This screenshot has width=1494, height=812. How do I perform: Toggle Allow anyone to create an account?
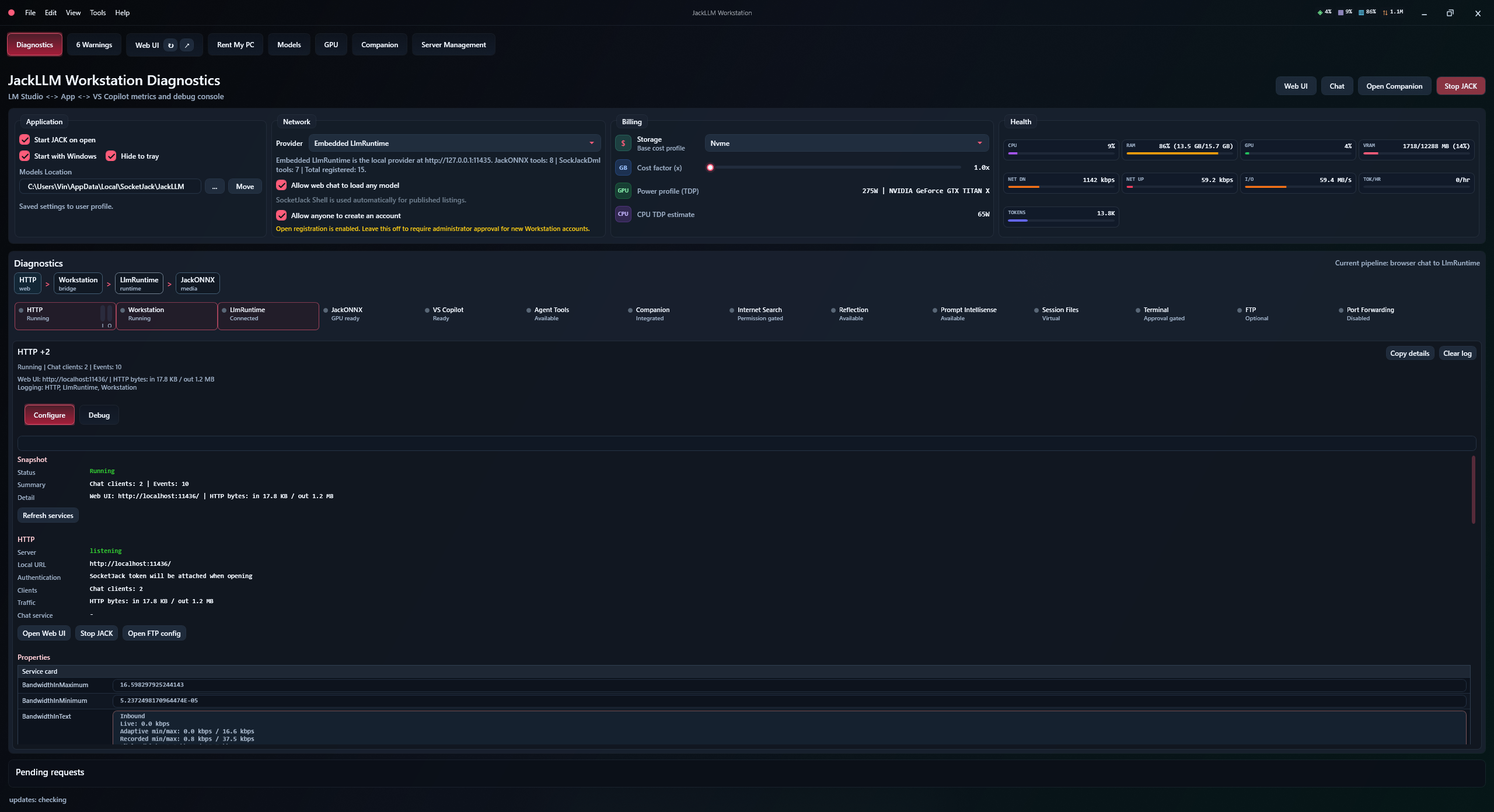click(x=281, y=215)
